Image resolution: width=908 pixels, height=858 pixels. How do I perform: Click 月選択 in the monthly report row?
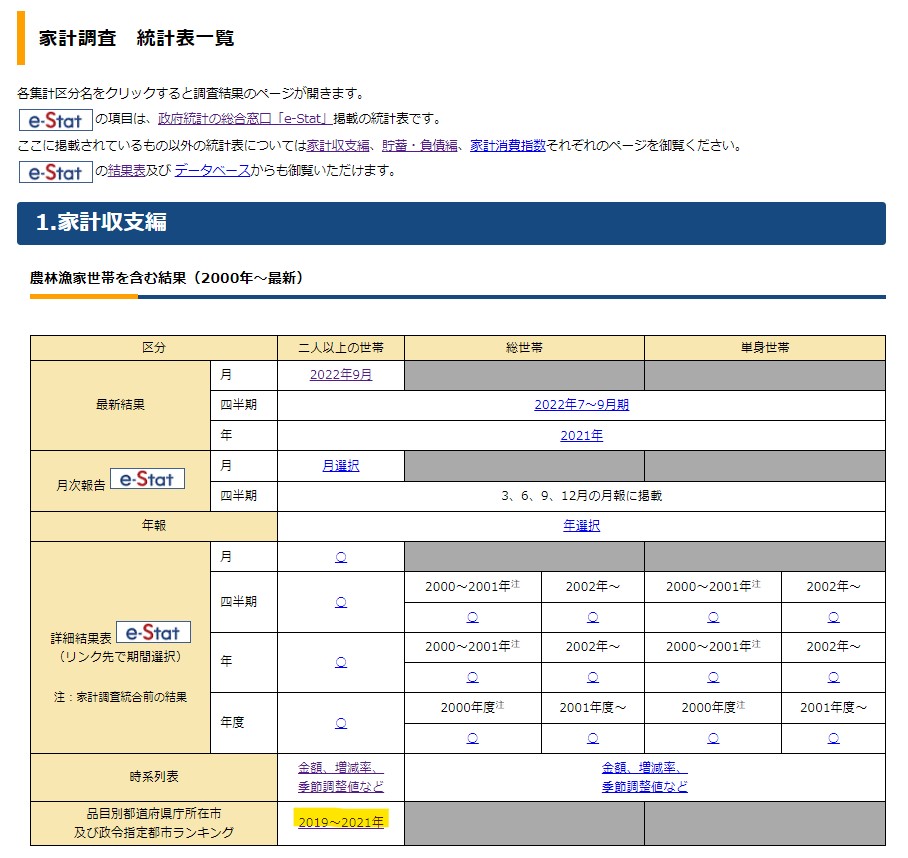pyautogui.click(x=341, y=465)
